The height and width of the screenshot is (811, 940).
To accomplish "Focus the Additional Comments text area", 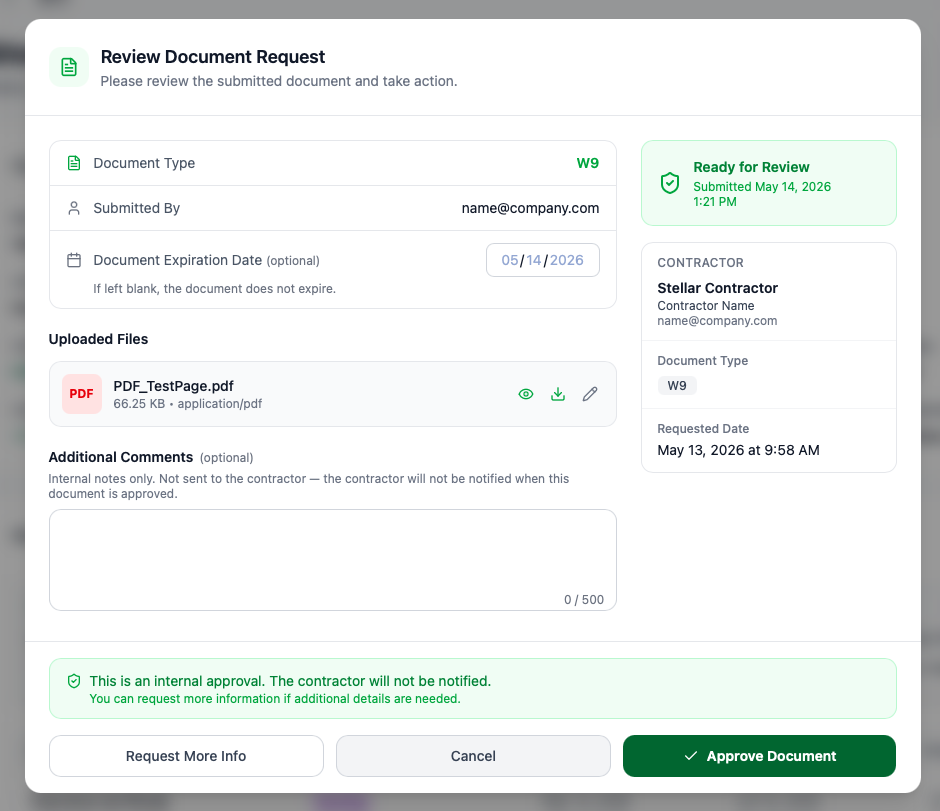I will coord(333,560).
